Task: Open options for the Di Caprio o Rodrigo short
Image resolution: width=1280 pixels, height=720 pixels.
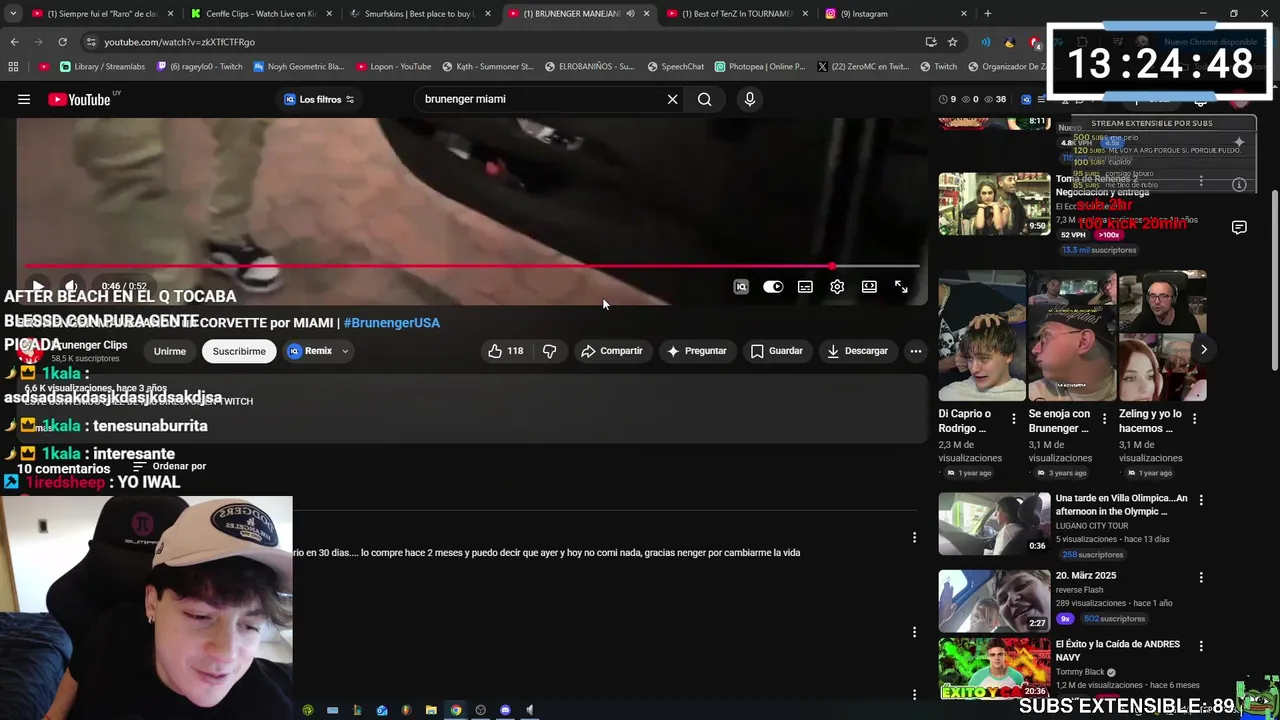Action: click(x=1014, y=419)
